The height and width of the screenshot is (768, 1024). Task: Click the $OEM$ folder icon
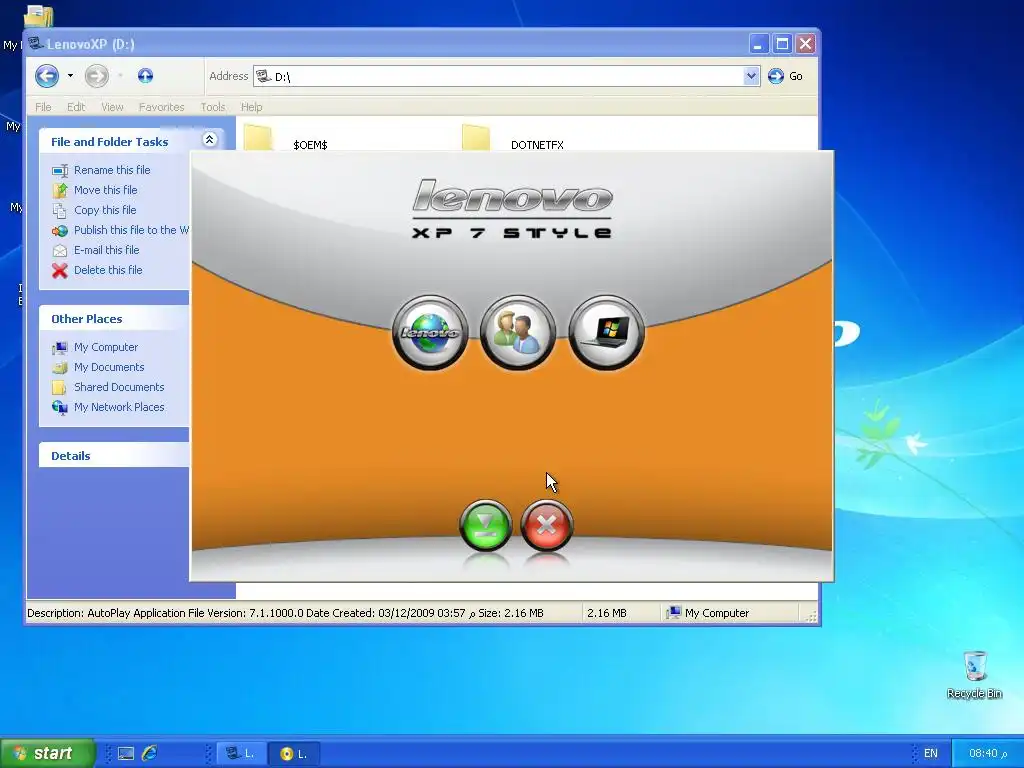click(x=258, y=137)
